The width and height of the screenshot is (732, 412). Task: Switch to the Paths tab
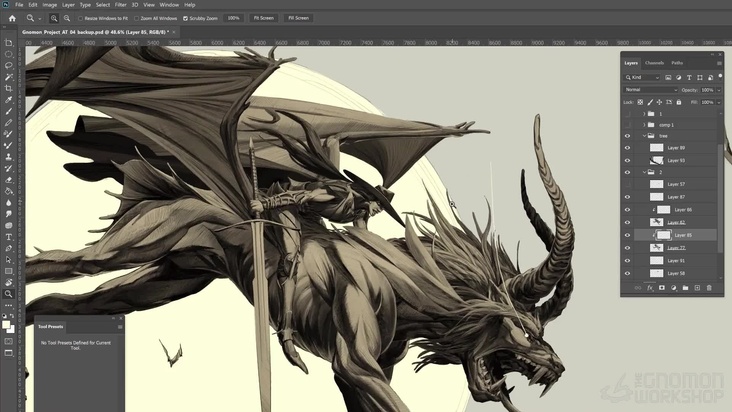click(x=677, y=63)
